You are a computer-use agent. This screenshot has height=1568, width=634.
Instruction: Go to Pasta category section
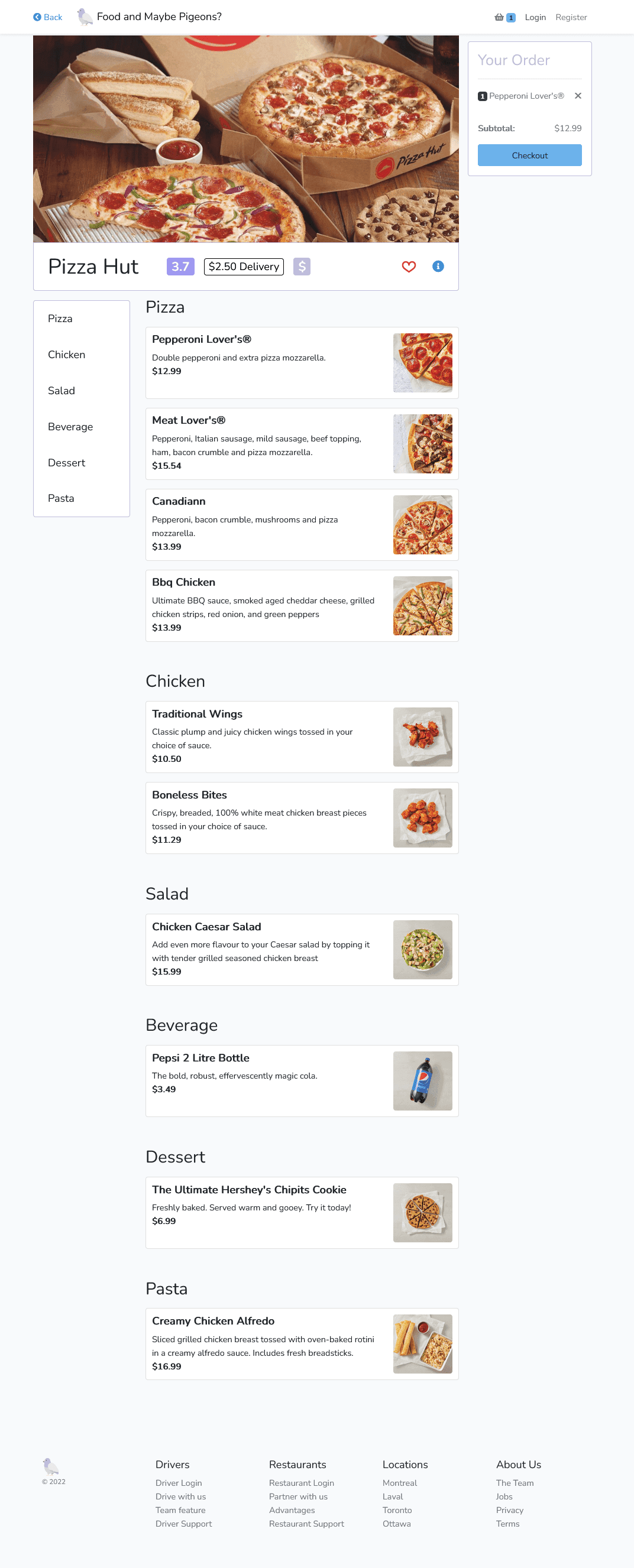[x=61, y=498]
